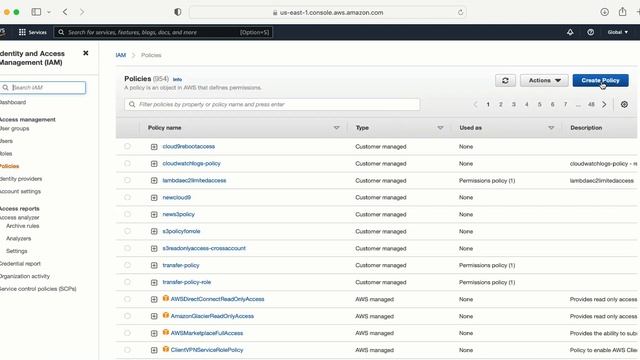Open Account settings in sidebar
640x360 pixels.
coord(20,191)
